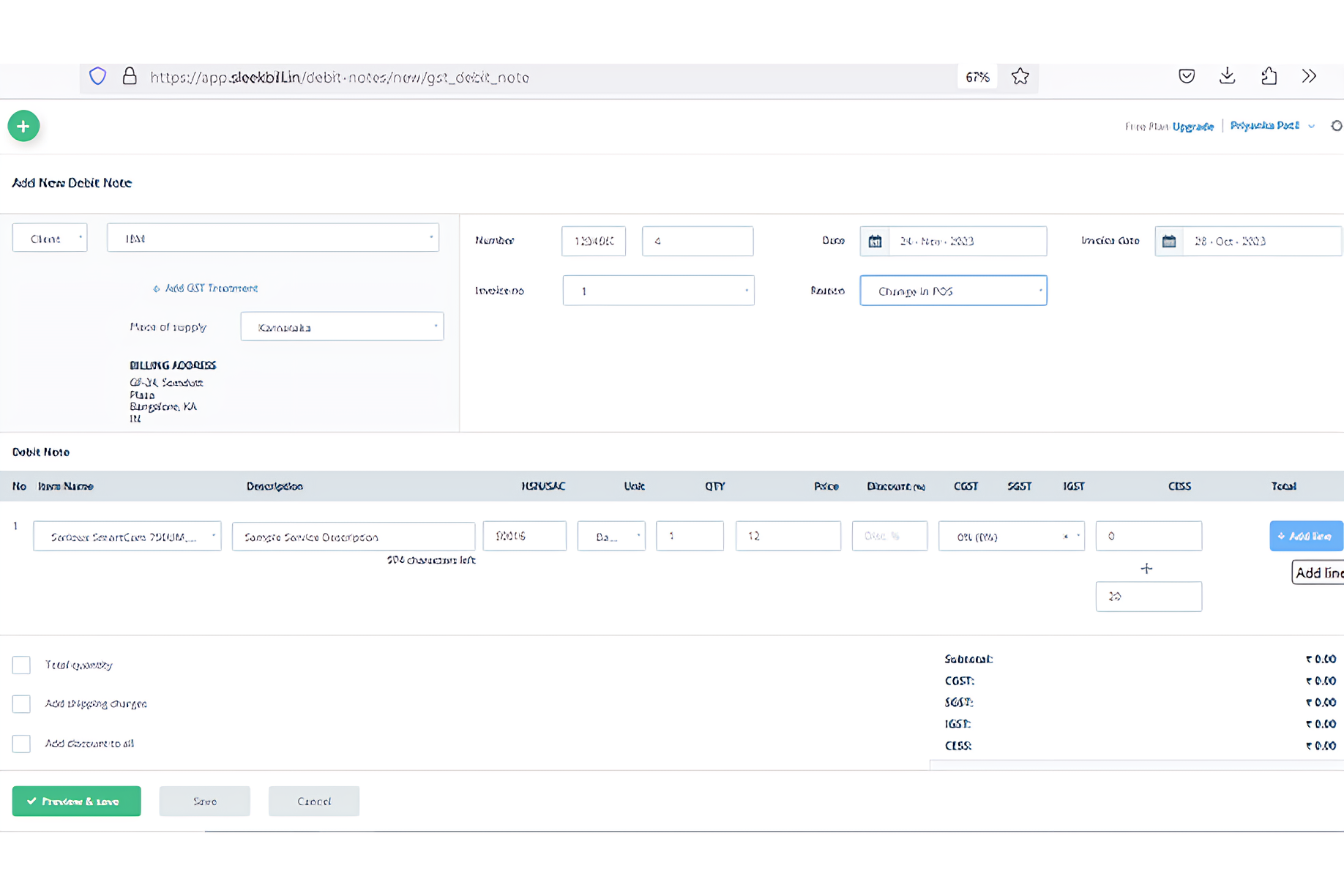Toggle the Total quantity checkbox
Screen dimensions: 1344x896
pos(21,665)
